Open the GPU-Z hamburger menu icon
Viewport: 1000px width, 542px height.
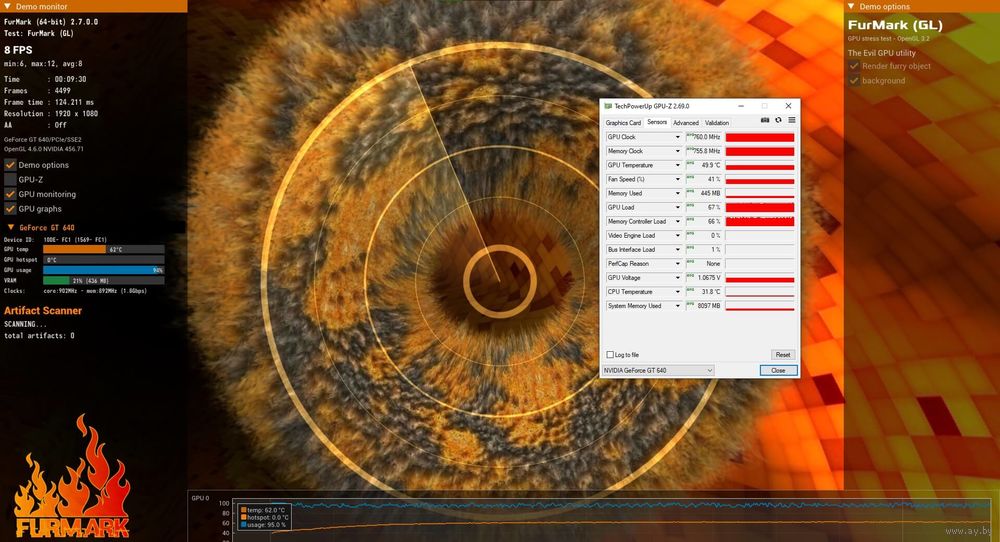tap(791, 121)
